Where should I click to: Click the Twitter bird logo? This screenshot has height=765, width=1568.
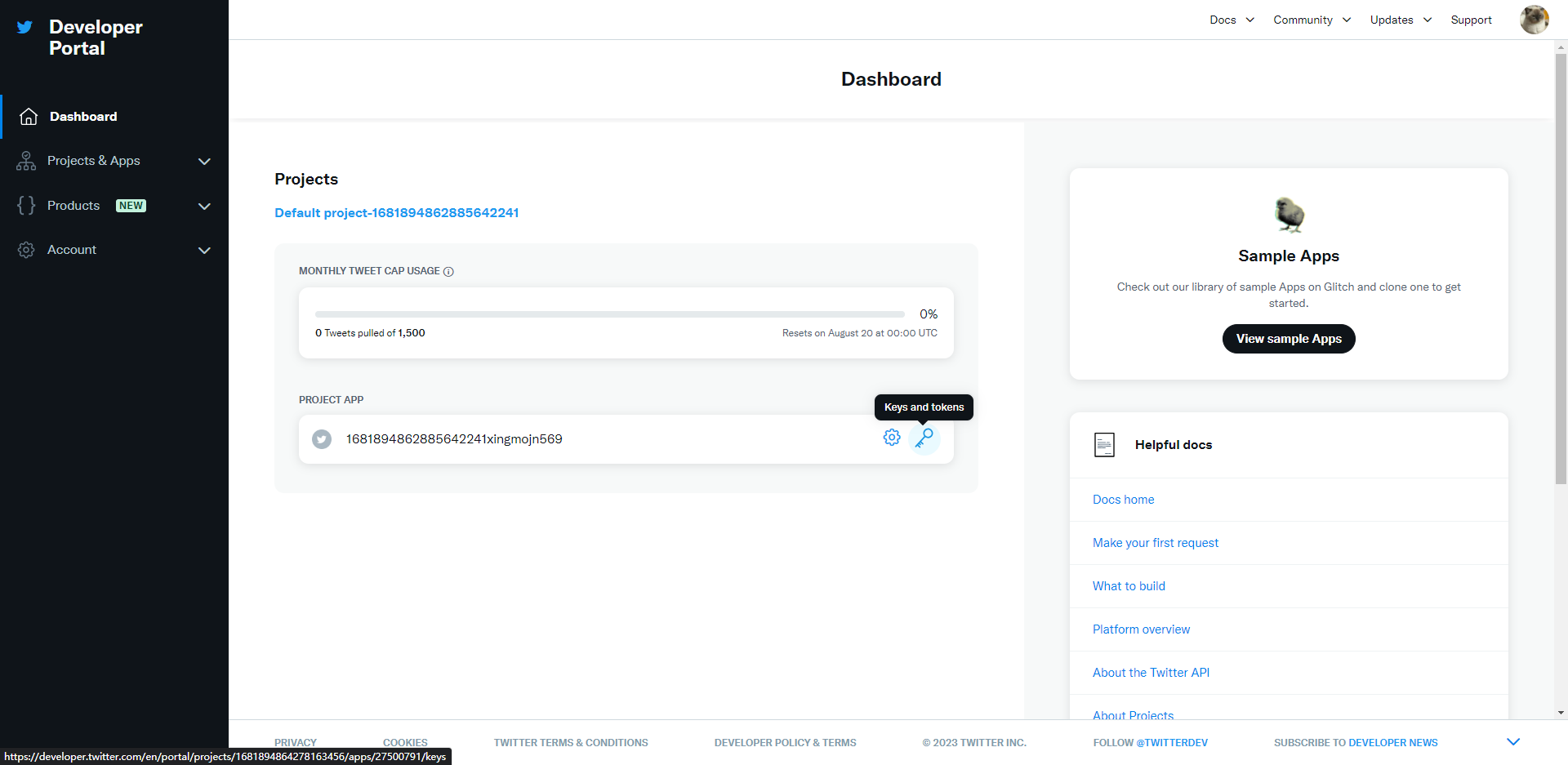click(x=25, y=27)
